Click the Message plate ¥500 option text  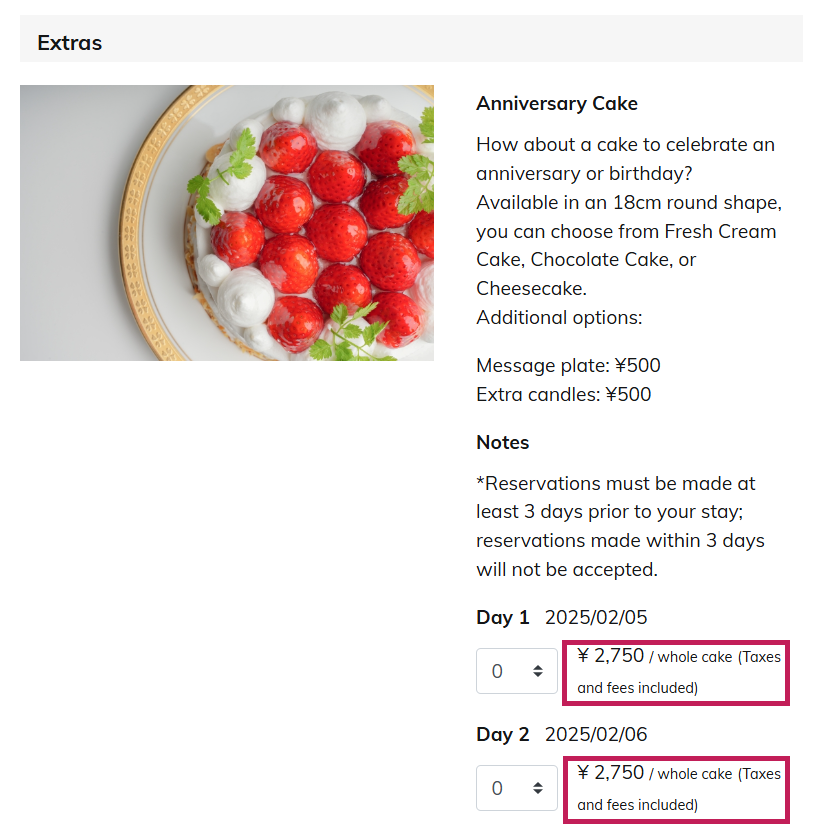click(x=568, y=366)
